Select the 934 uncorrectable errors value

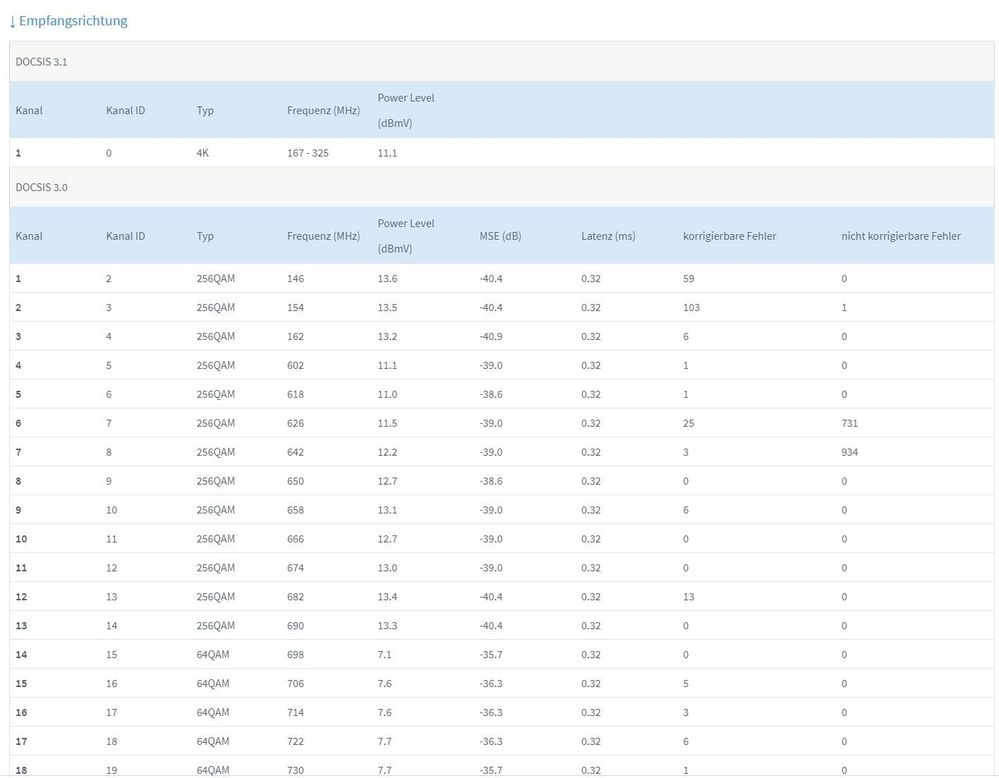tap(850, 452)
